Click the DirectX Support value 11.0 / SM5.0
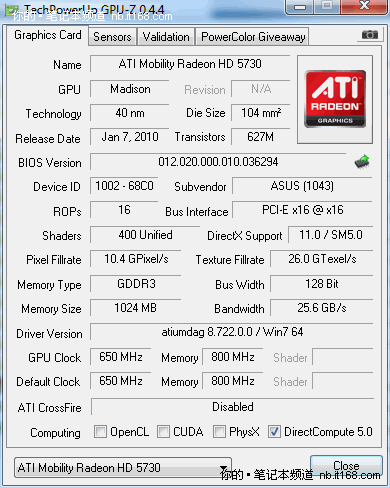Image resolution: width=390 pixels, height=488 pixels. (x=331, y=235)
